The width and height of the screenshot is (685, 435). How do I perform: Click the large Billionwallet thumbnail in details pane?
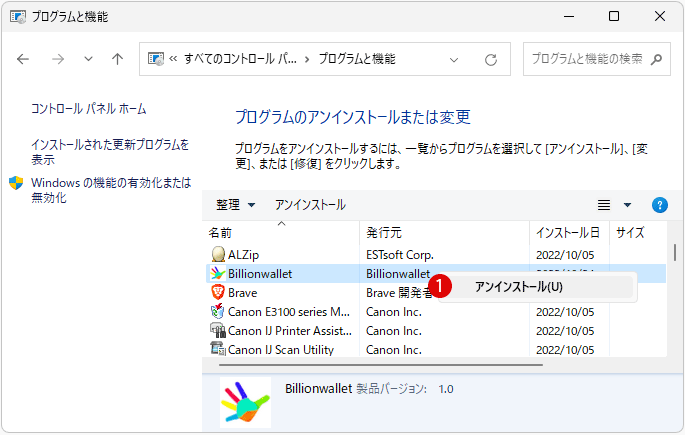click(245, 403)
